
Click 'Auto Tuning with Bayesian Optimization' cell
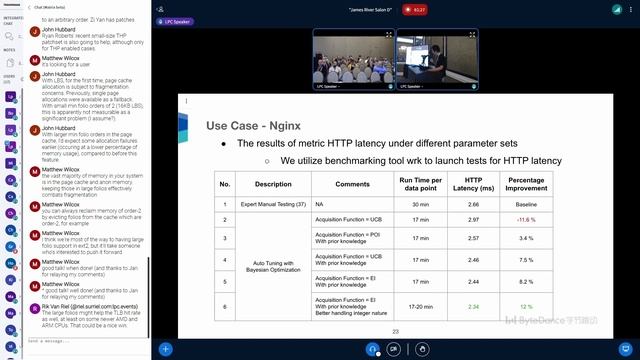[273, 267]
